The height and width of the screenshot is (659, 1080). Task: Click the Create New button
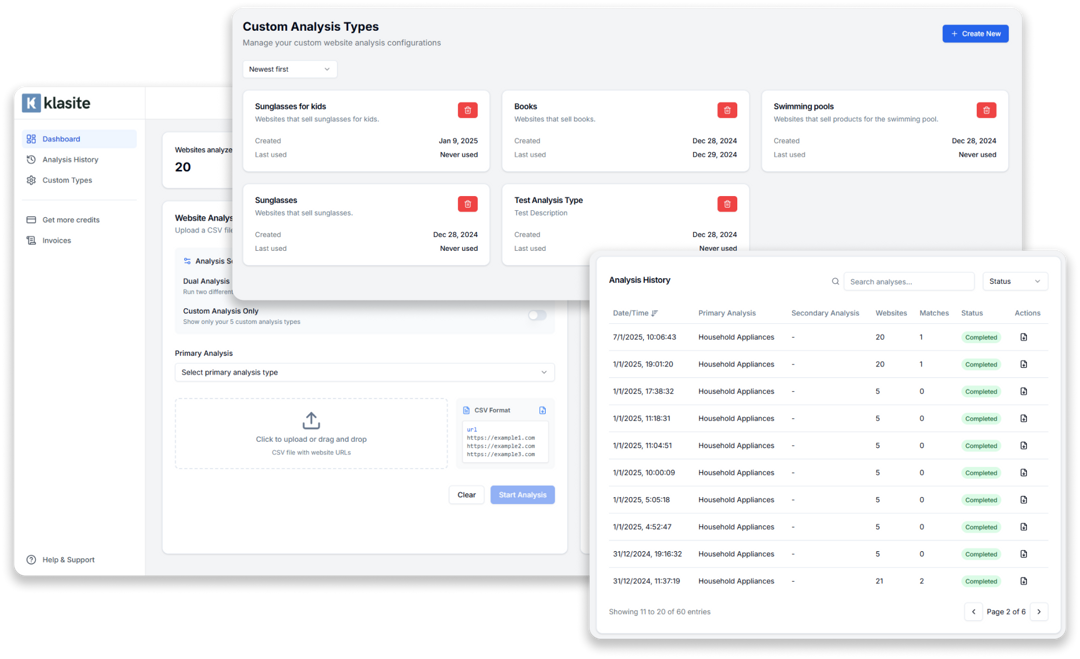click(975, 34)
